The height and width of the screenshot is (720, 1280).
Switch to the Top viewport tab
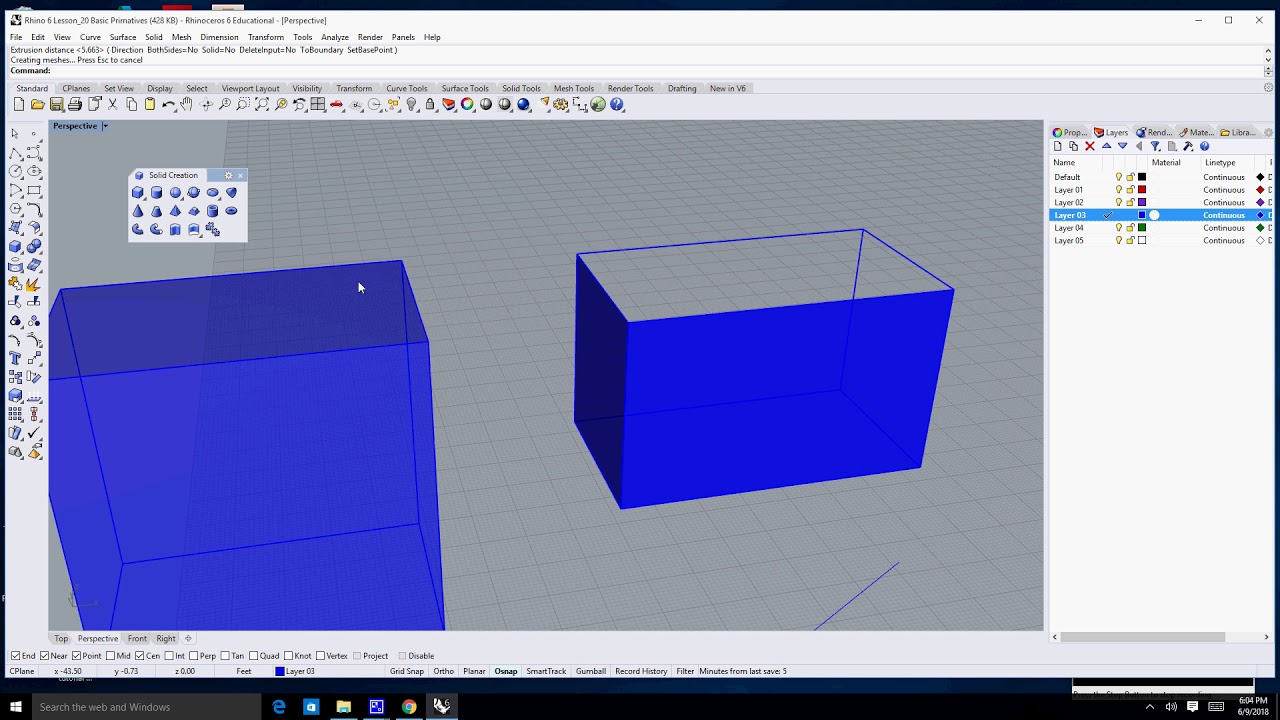click(x=61, y=638)
